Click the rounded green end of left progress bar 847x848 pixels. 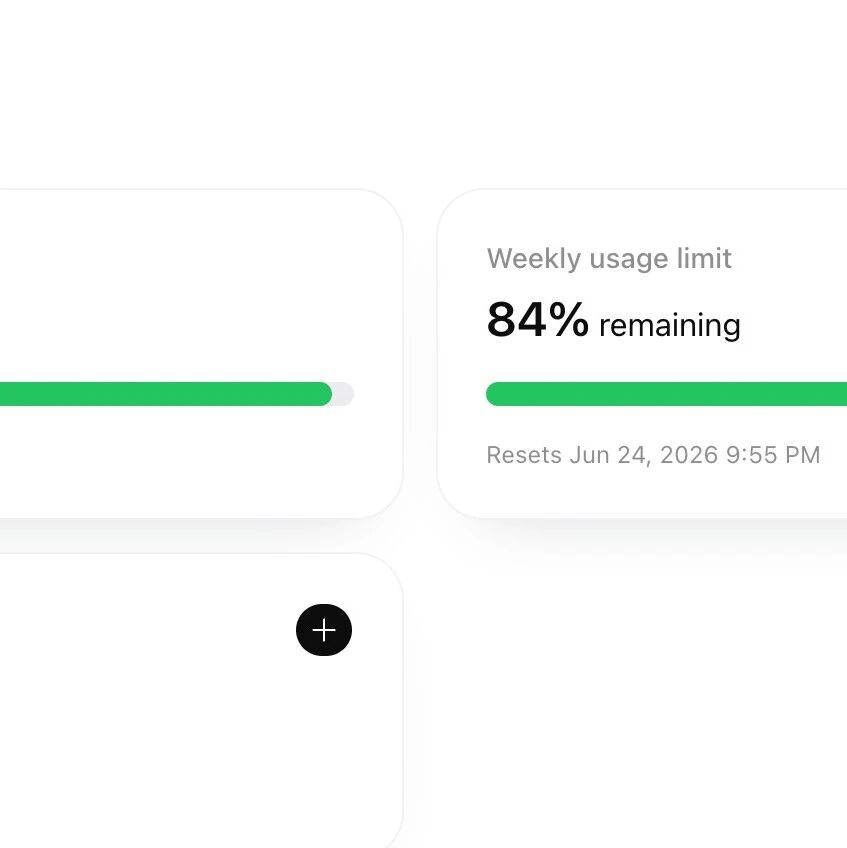[323, 394]
